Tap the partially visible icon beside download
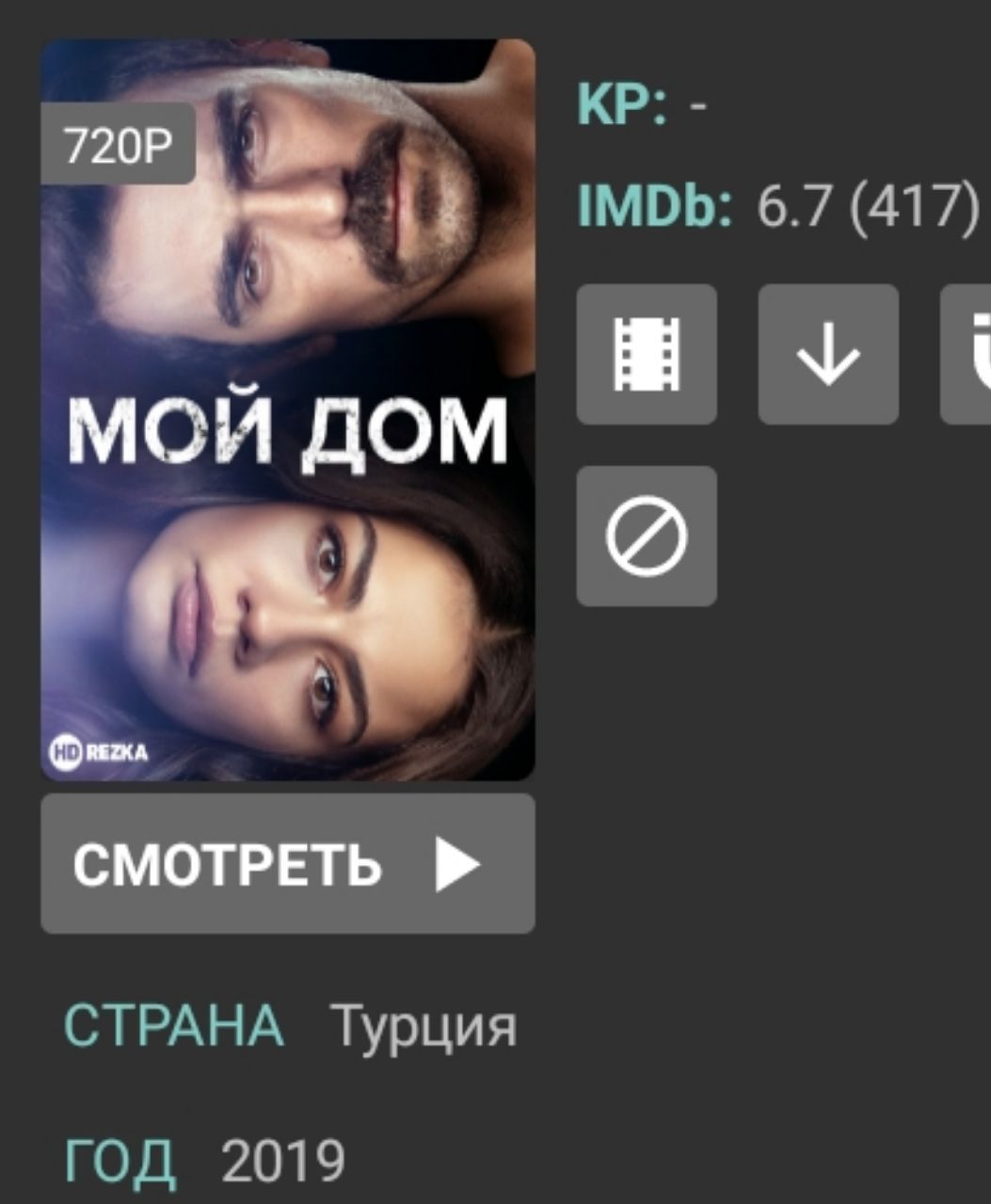Screen dimensions: 991x1204 coord(967,354)
